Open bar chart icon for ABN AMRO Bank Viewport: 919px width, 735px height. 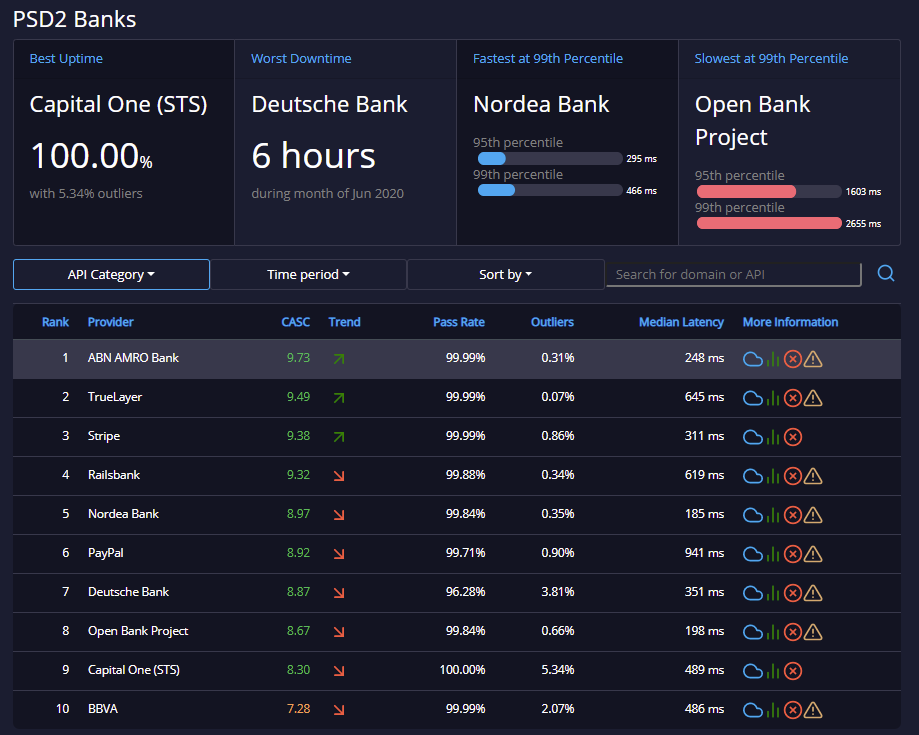(x=773, y=359)
